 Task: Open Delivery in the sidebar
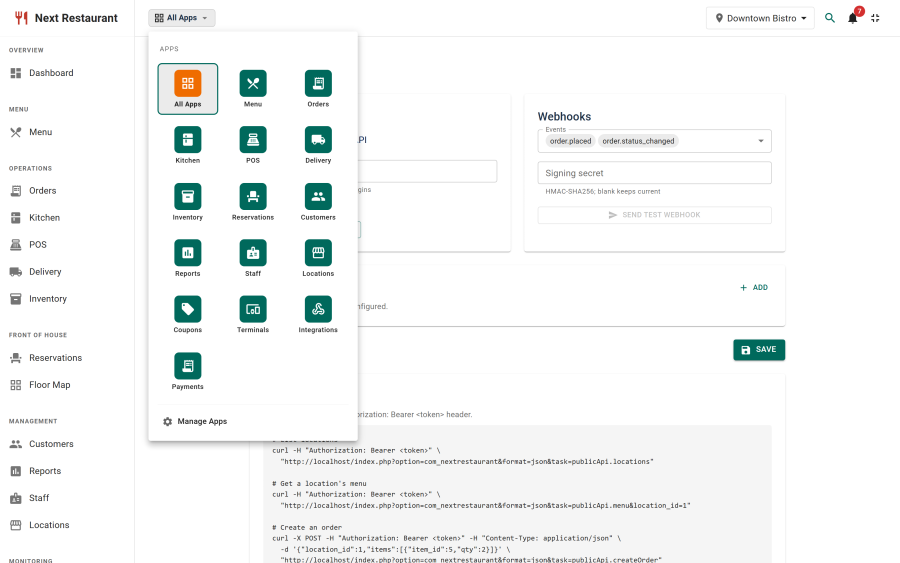click(x=67, y=271)
